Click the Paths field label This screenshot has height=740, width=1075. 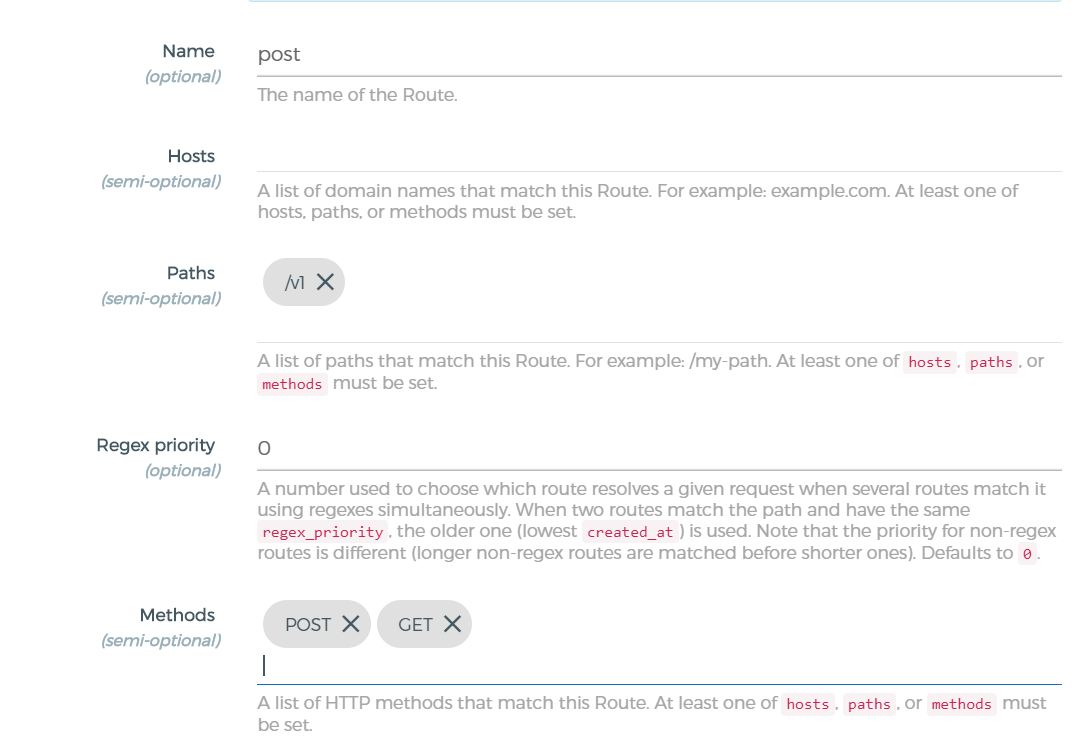[191, 273]
